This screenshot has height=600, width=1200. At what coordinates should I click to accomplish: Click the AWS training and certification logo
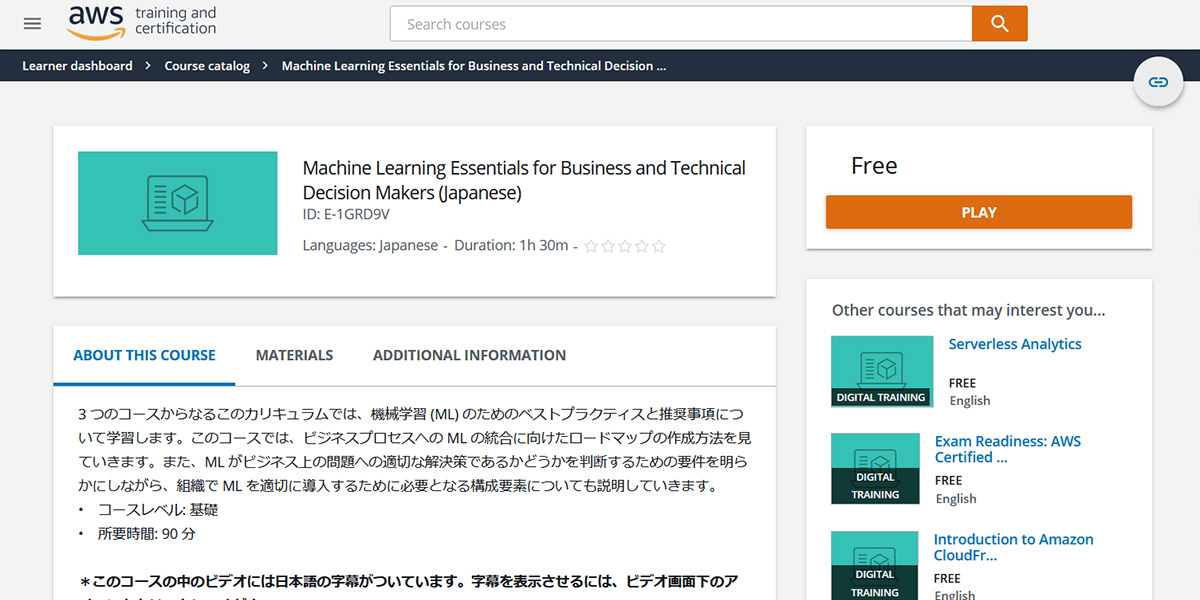(x=142, y=22)
